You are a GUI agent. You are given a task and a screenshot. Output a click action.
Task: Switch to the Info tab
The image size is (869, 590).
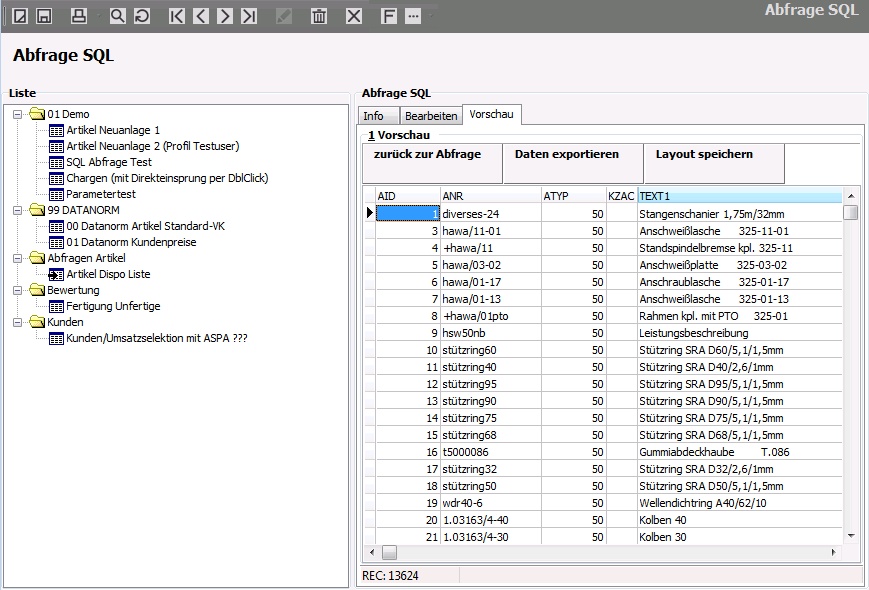point(379,116)
